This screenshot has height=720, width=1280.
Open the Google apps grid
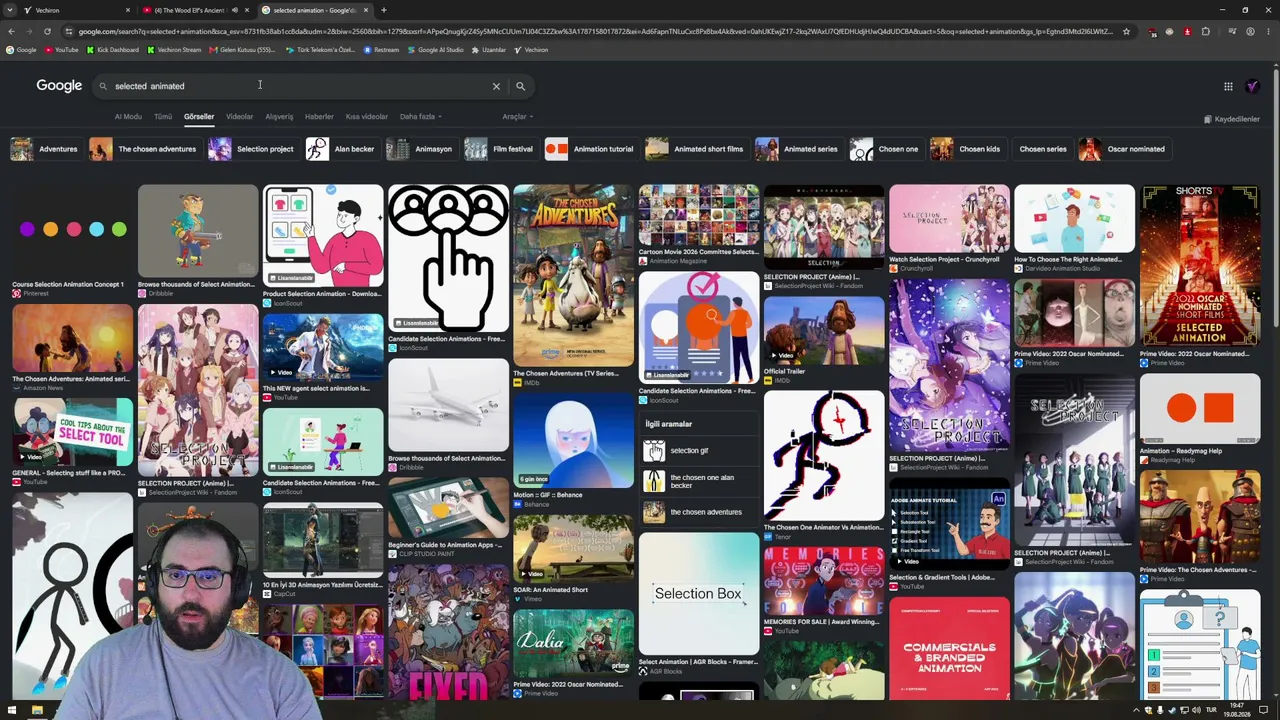(1228, 86)
